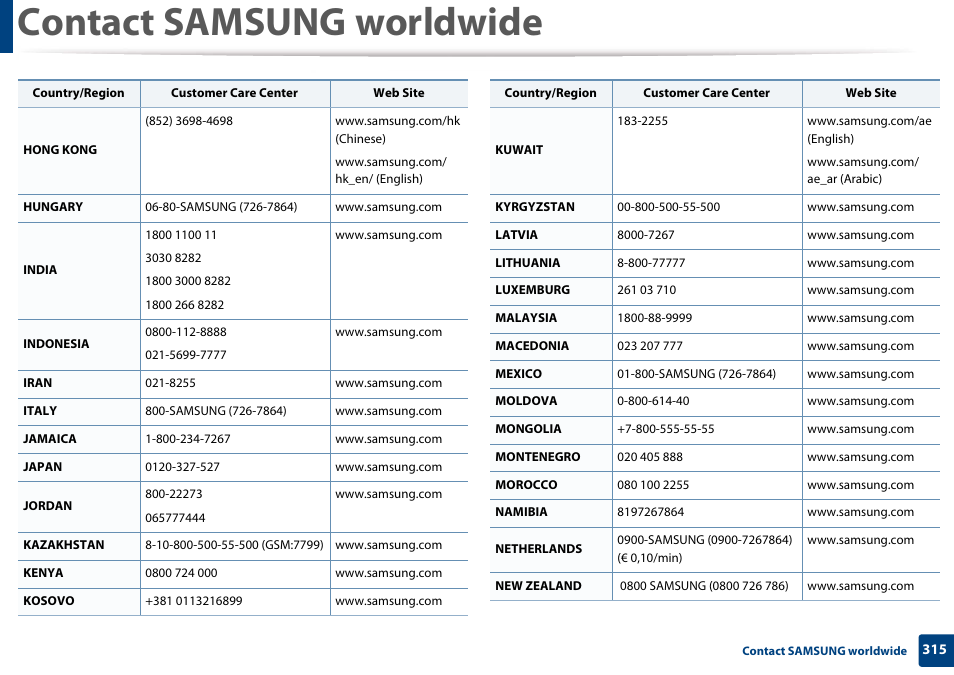Open Kuwait's ae_ar Arabic website link
The image size is (954, 675).
click(863, 170)
